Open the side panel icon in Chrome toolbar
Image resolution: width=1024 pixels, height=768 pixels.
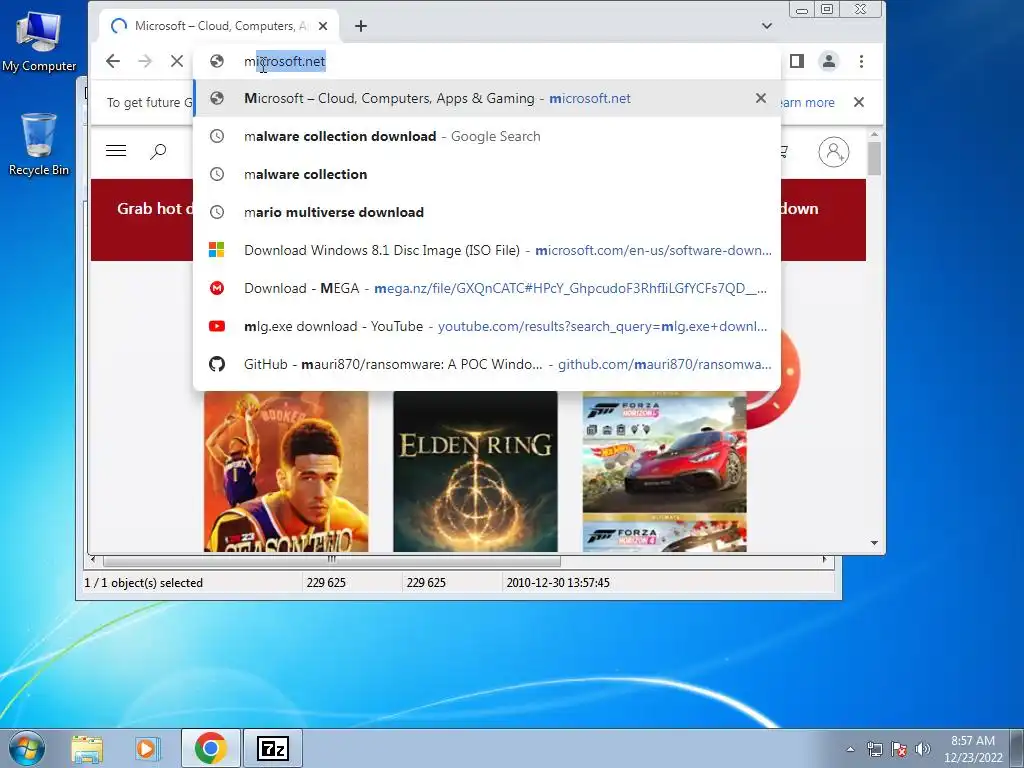797,61
